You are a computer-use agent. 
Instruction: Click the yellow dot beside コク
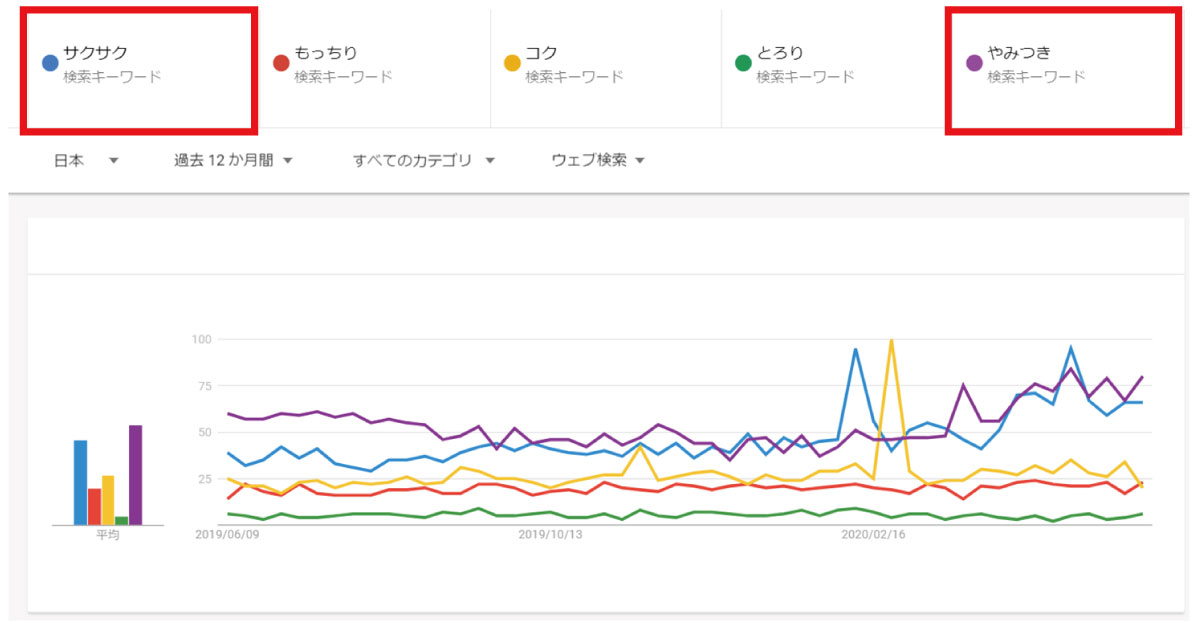512,63
